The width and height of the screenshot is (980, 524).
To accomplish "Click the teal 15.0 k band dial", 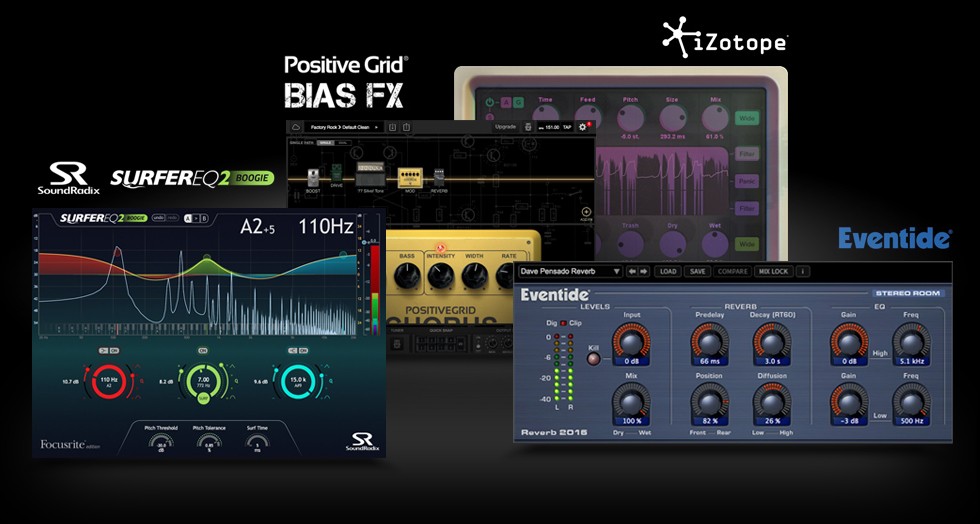I will point(298,381).
